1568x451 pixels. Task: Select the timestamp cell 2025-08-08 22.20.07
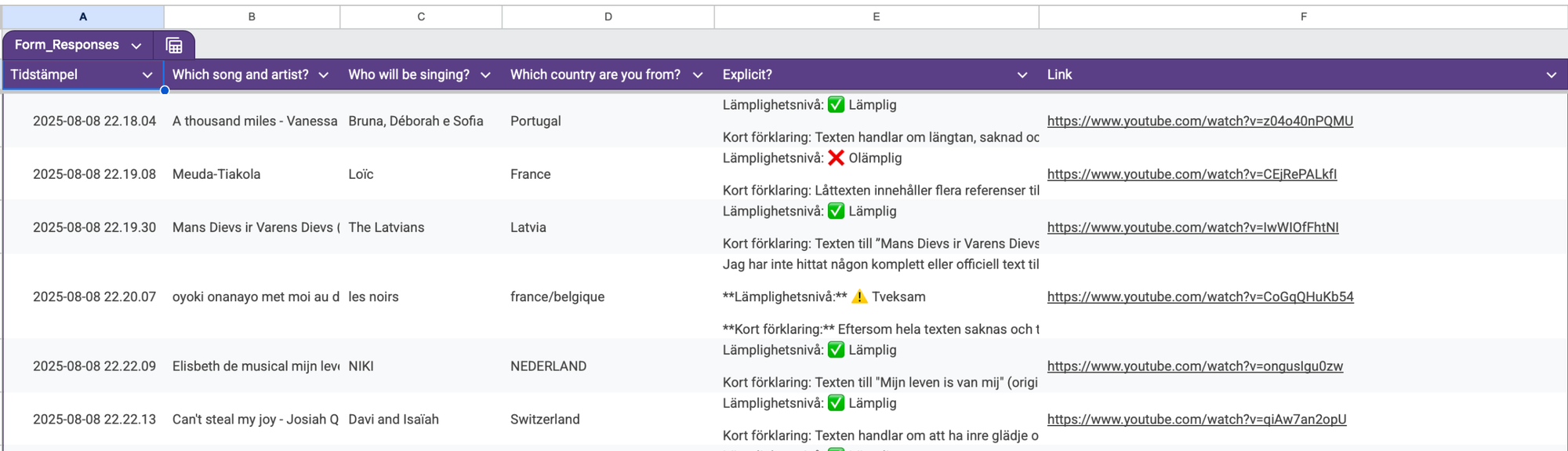[x=84, y=296]
